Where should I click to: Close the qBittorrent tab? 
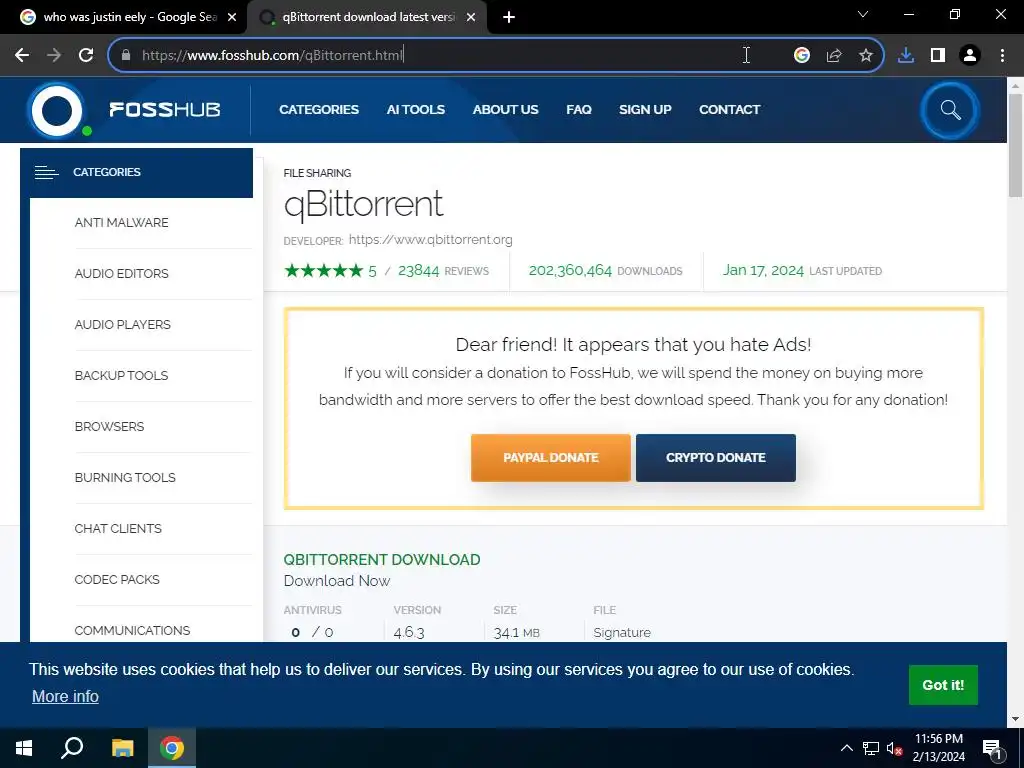point(470,17)
